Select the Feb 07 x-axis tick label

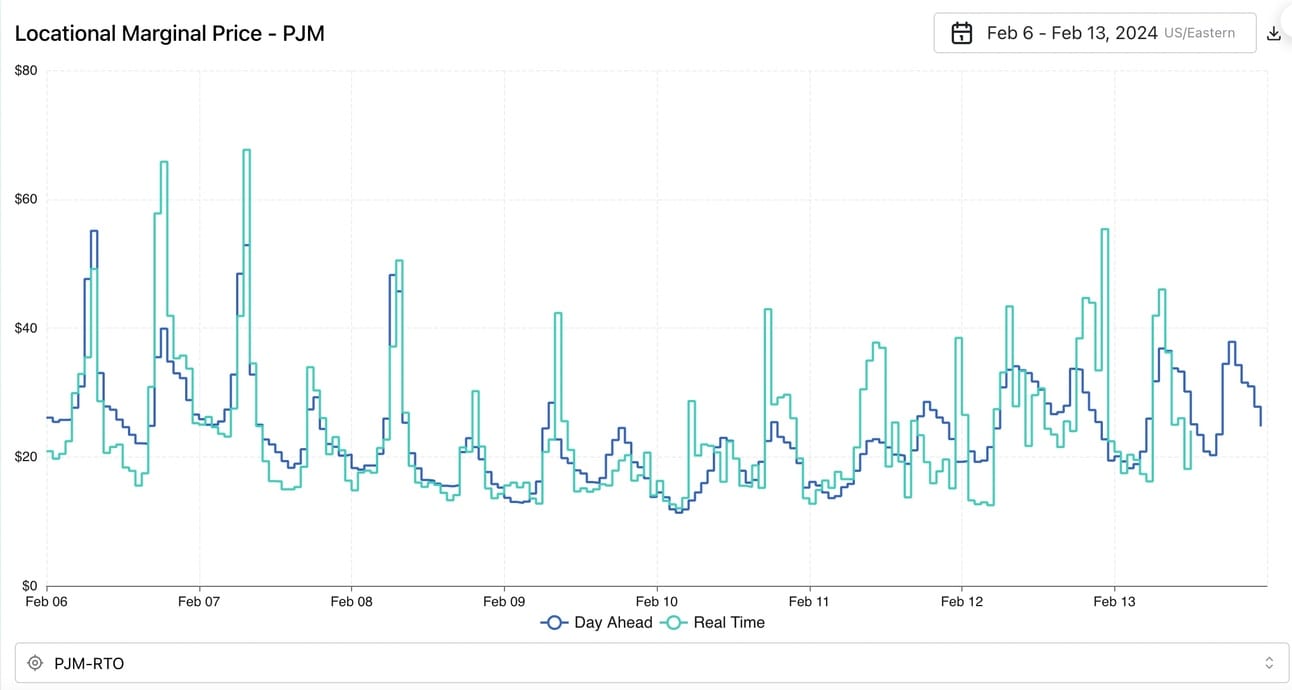pyautogui.click(x=199, y=601)
